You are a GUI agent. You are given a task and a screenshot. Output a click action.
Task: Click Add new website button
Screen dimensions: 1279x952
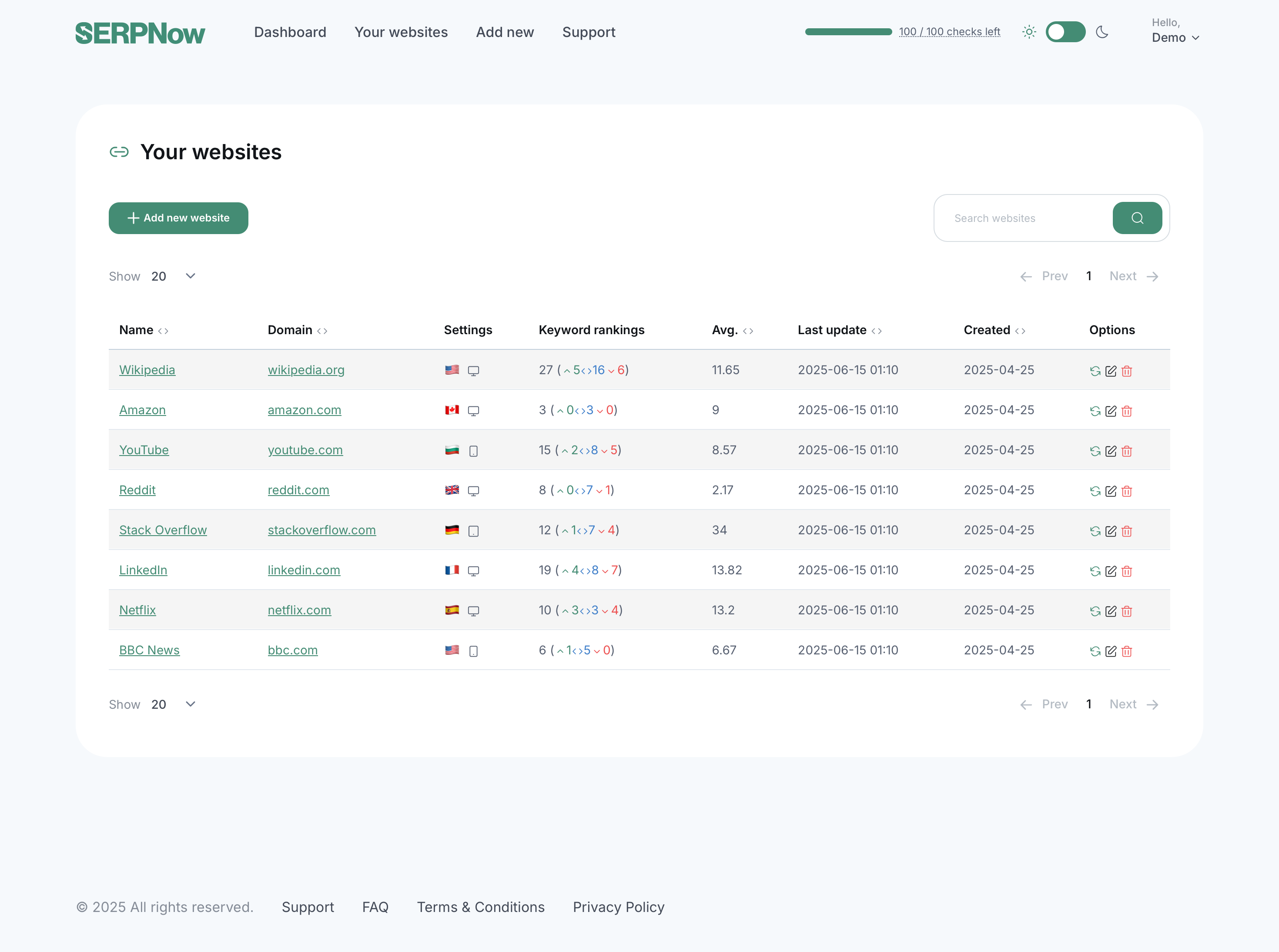coord(179,218)
